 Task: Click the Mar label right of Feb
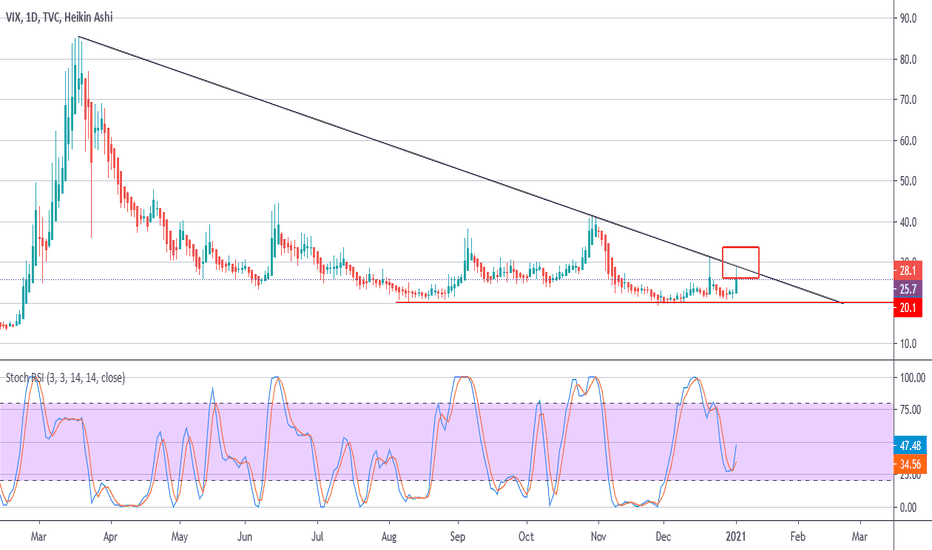pyautogui.click(x=859, y=536)
